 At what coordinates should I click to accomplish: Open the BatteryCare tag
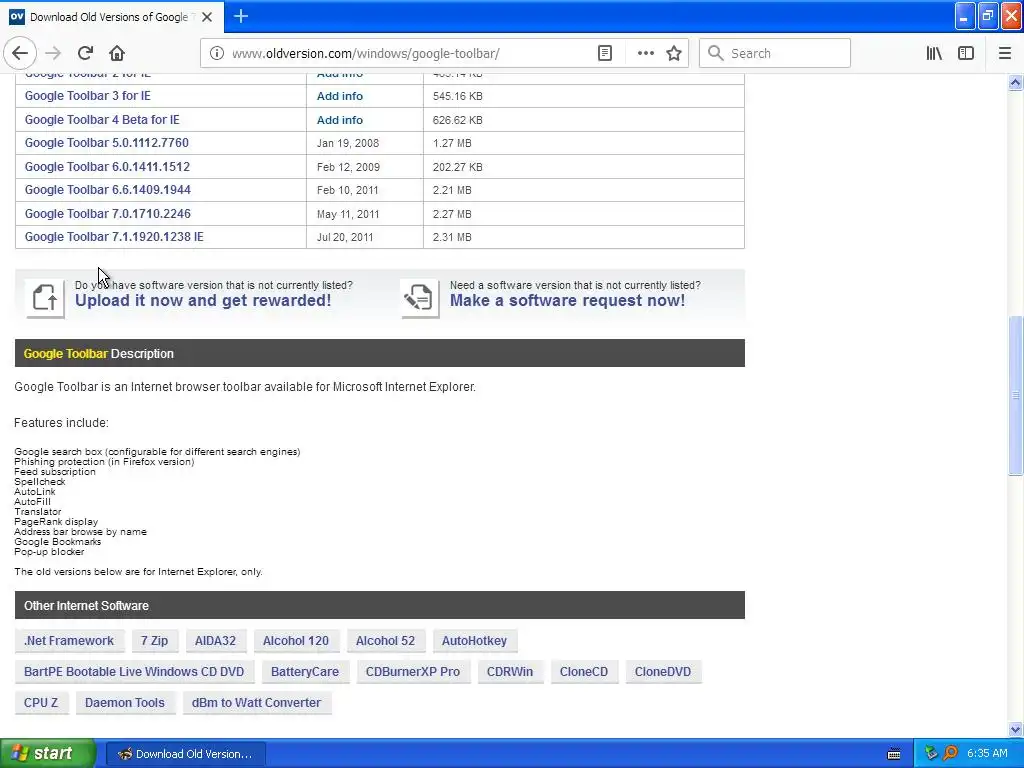pyautogui.click(x=305, y=671)
